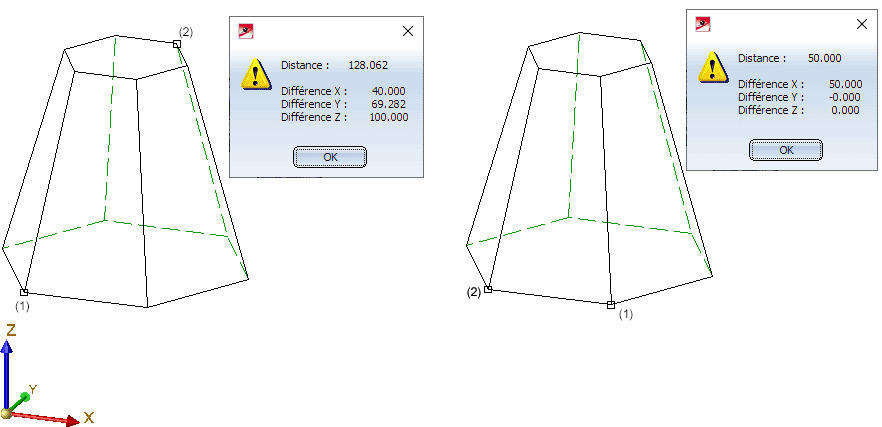
Task: Close the dialog showing Distance 128.062
Action: pyautogui.click(x=408, y=31)
